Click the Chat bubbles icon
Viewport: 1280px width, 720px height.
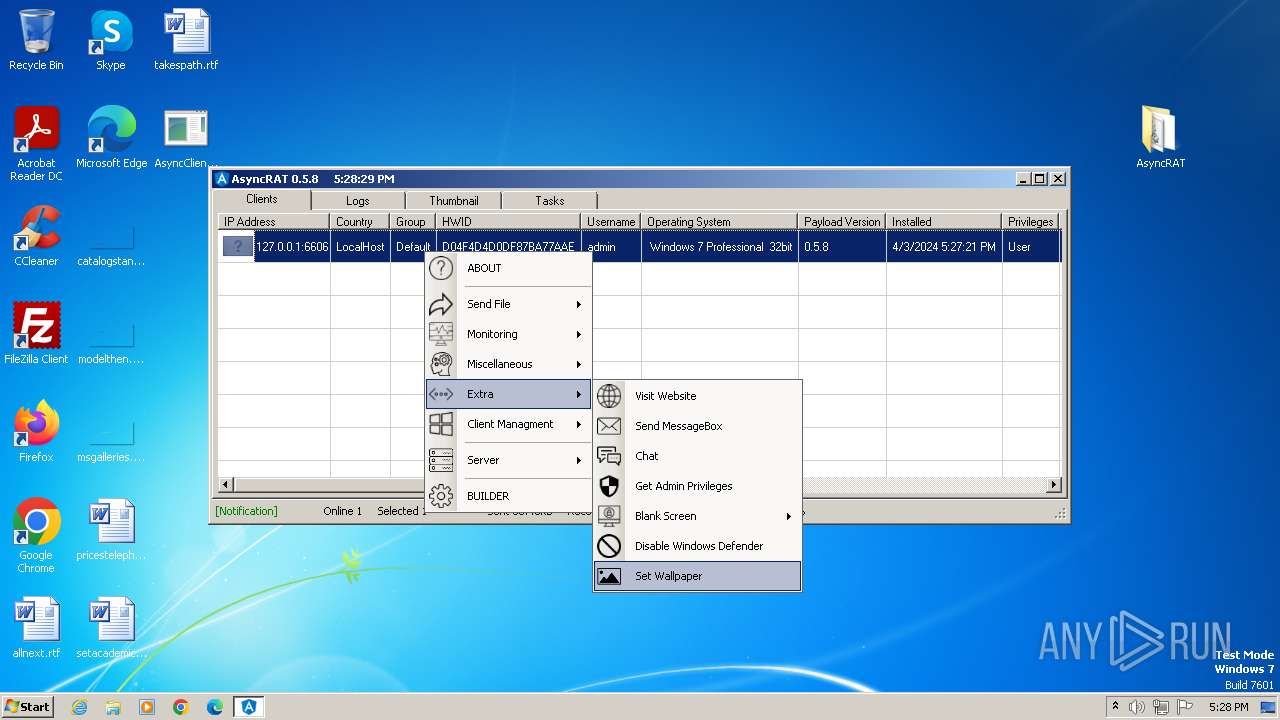[x=609, y=456]
